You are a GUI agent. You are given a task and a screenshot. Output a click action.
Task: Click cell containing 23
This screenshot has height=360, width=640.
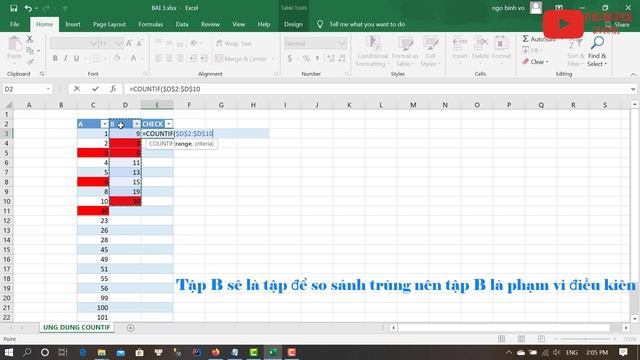[x=93, y=220]
